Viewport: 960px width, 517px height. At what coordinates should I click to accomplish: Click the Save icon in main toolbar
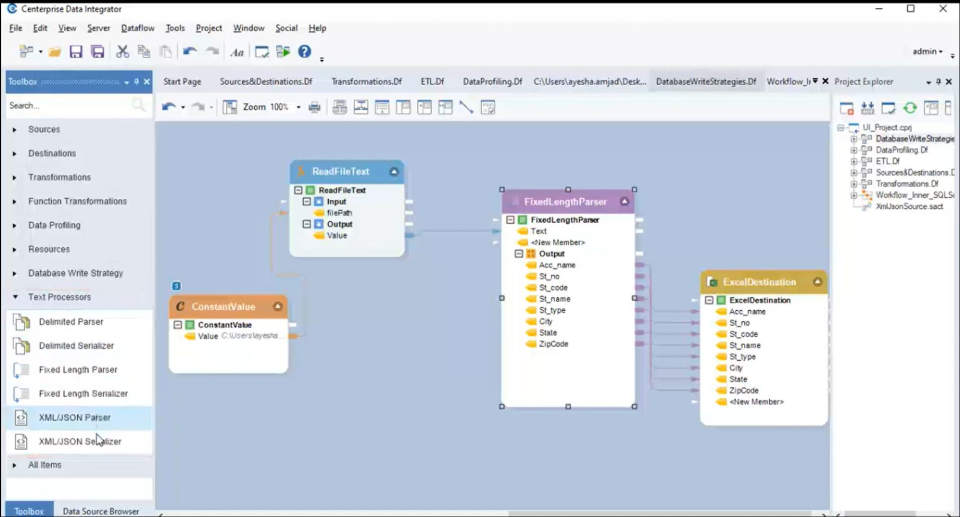click(x=76, y=52)
